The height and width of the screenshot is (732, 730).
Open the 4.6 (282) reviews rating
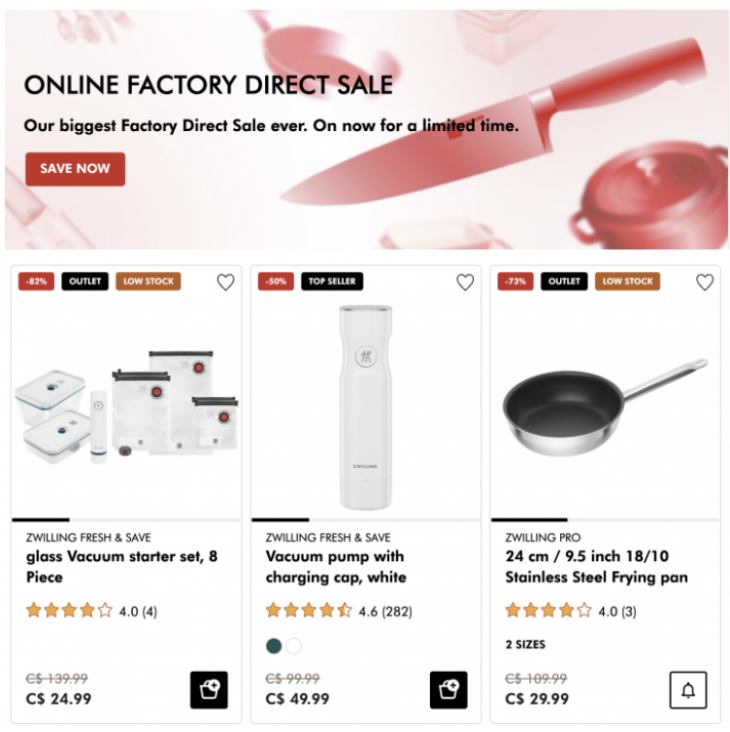pyautogui.click(x=339, y=611)
